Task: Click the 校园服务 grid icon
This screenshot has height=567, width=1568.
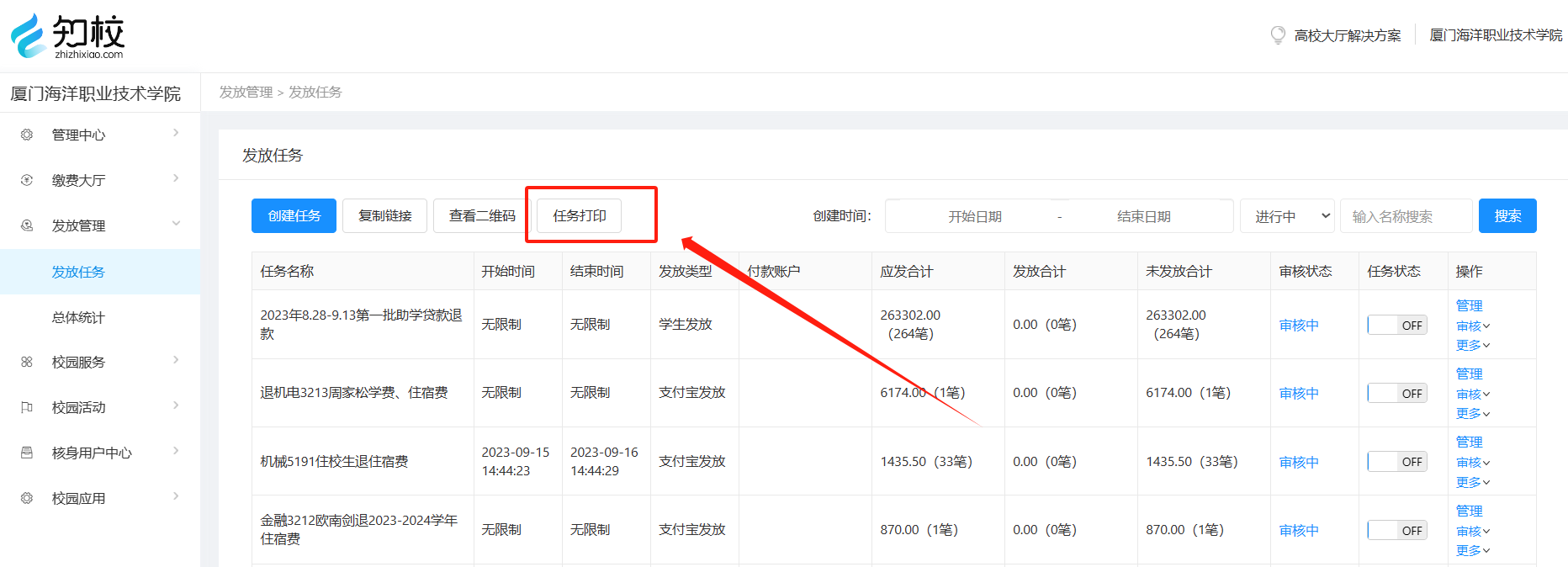Action: click(27, 362)
